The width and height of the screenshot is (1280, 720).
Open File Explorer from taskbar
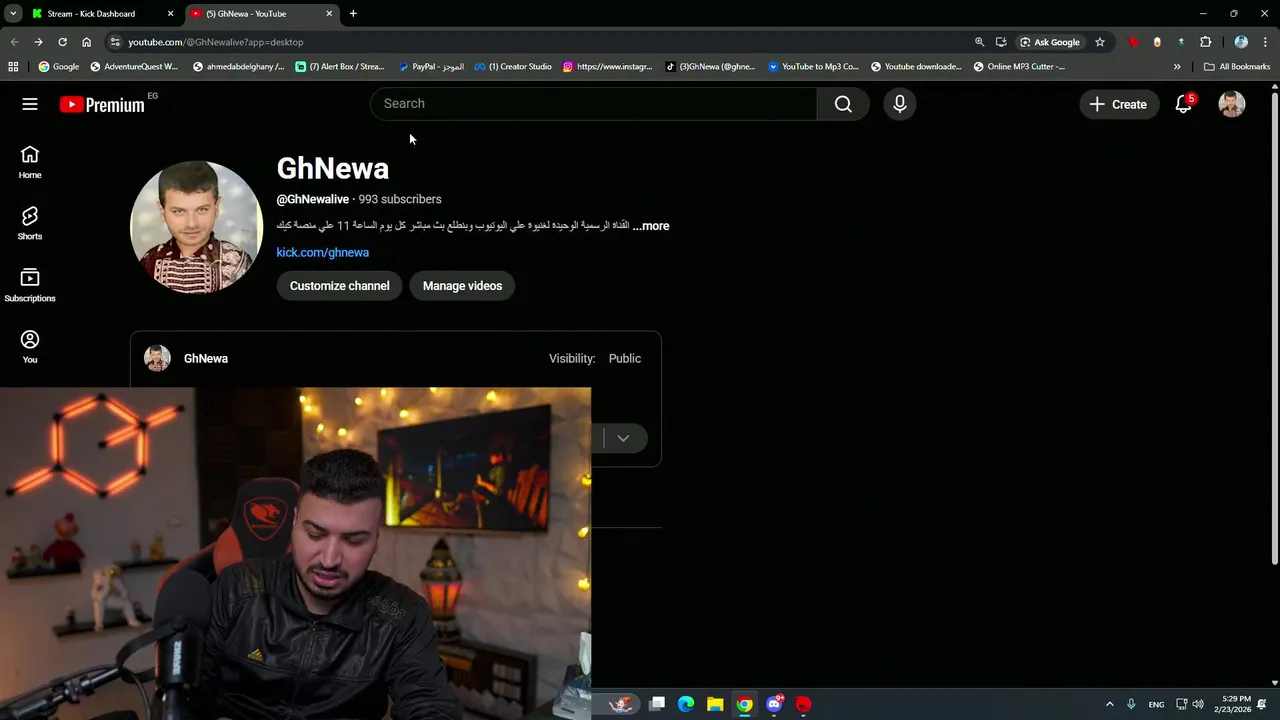715,704
